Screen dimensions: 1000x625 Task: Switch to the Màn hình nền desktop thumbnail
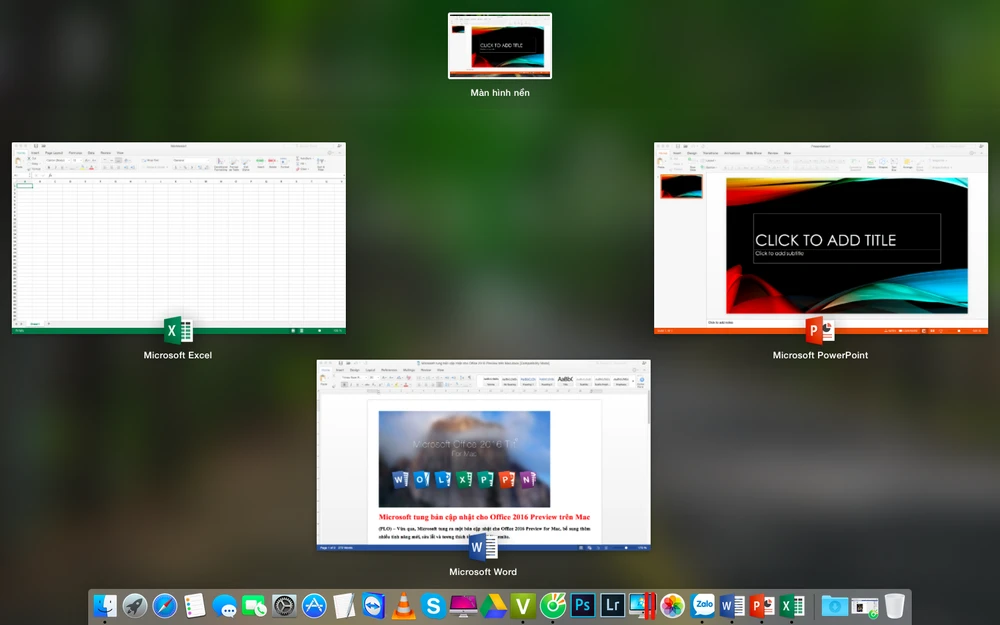[500, 46]
